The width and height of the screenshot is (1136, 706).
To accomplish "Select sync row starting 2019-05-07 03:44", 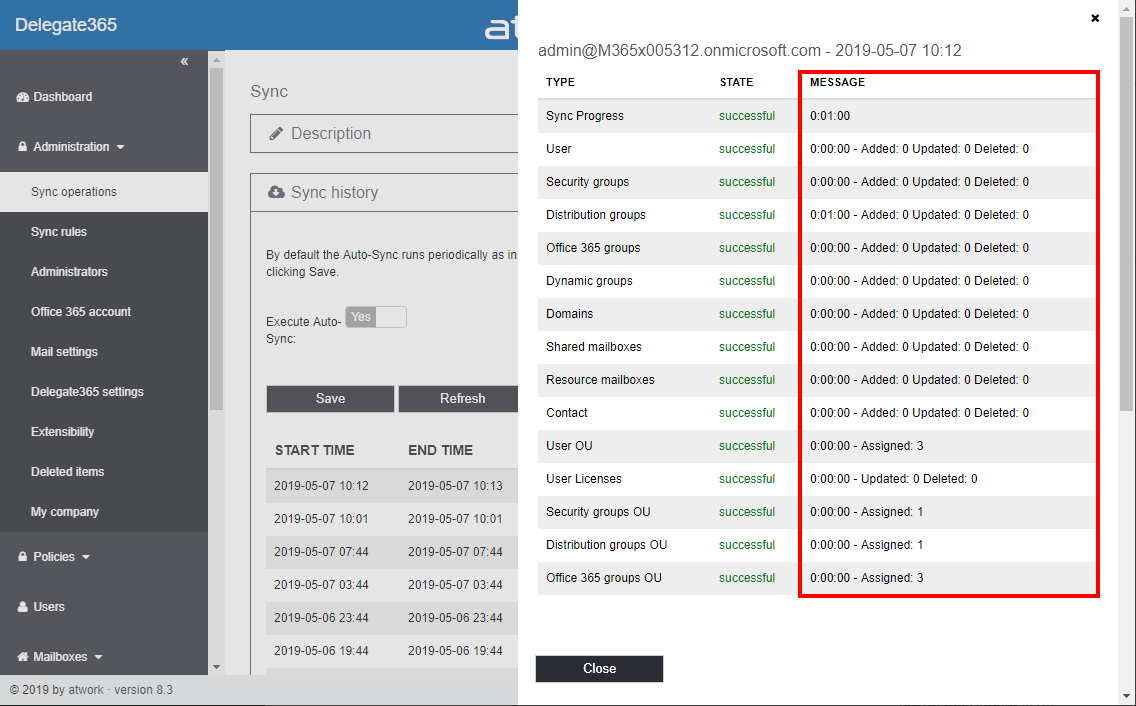I will [x=392, y=585].
